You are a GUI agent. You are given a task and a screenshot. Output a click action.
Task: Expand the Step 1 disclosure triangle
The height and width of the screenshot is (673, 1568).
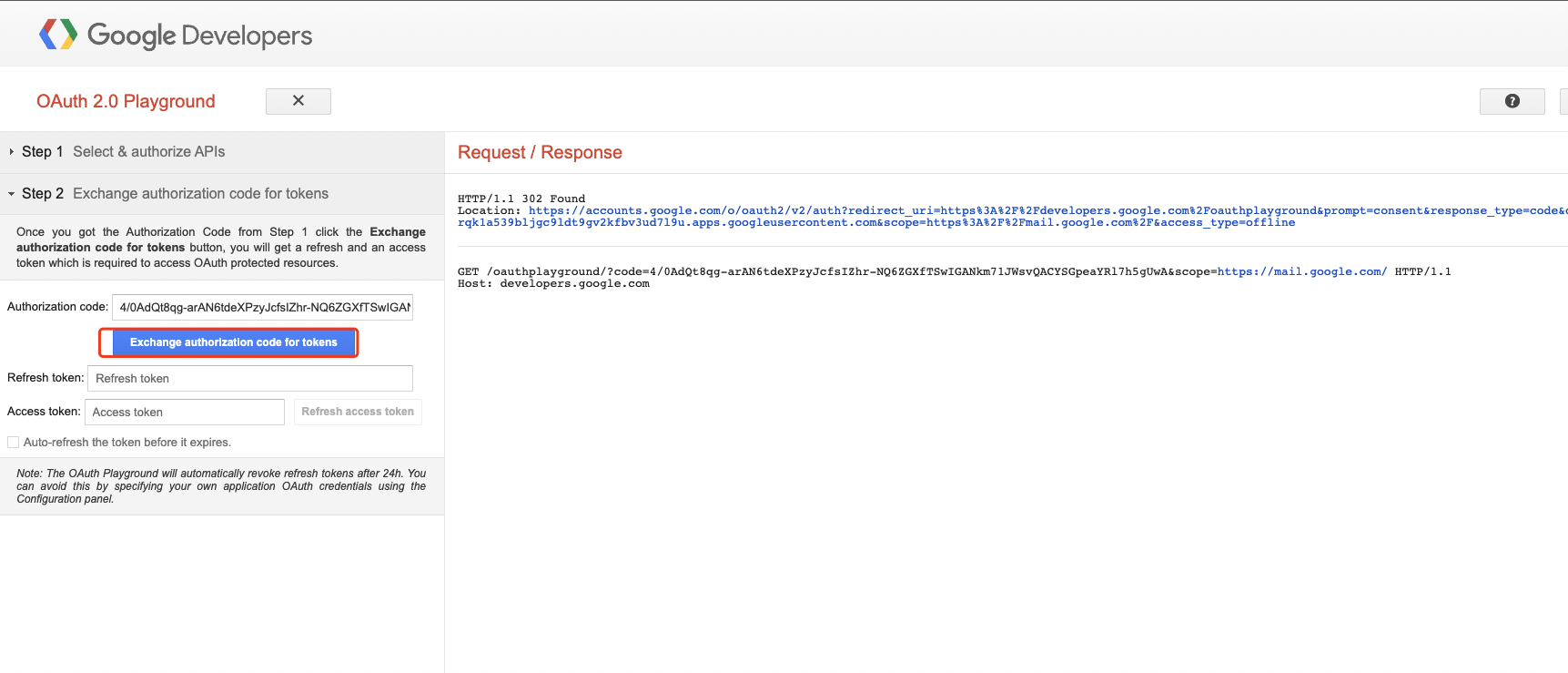12,152
